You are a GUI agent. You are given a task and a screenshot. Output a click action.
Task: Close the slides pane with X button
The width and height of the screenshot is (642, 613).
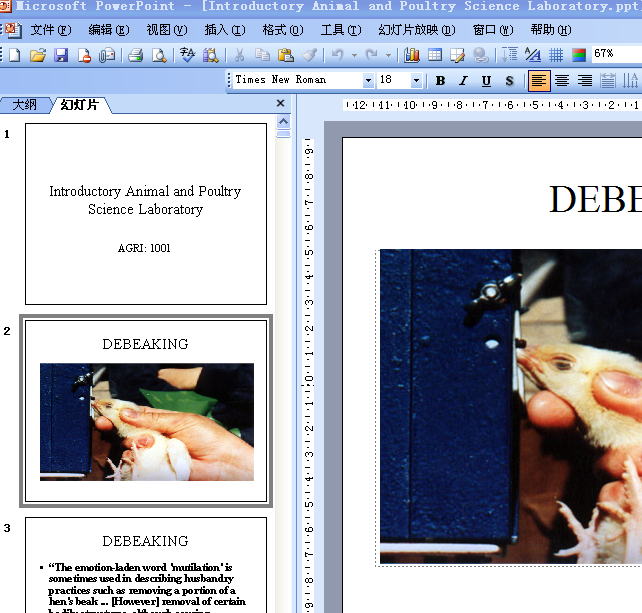(281, 103)
